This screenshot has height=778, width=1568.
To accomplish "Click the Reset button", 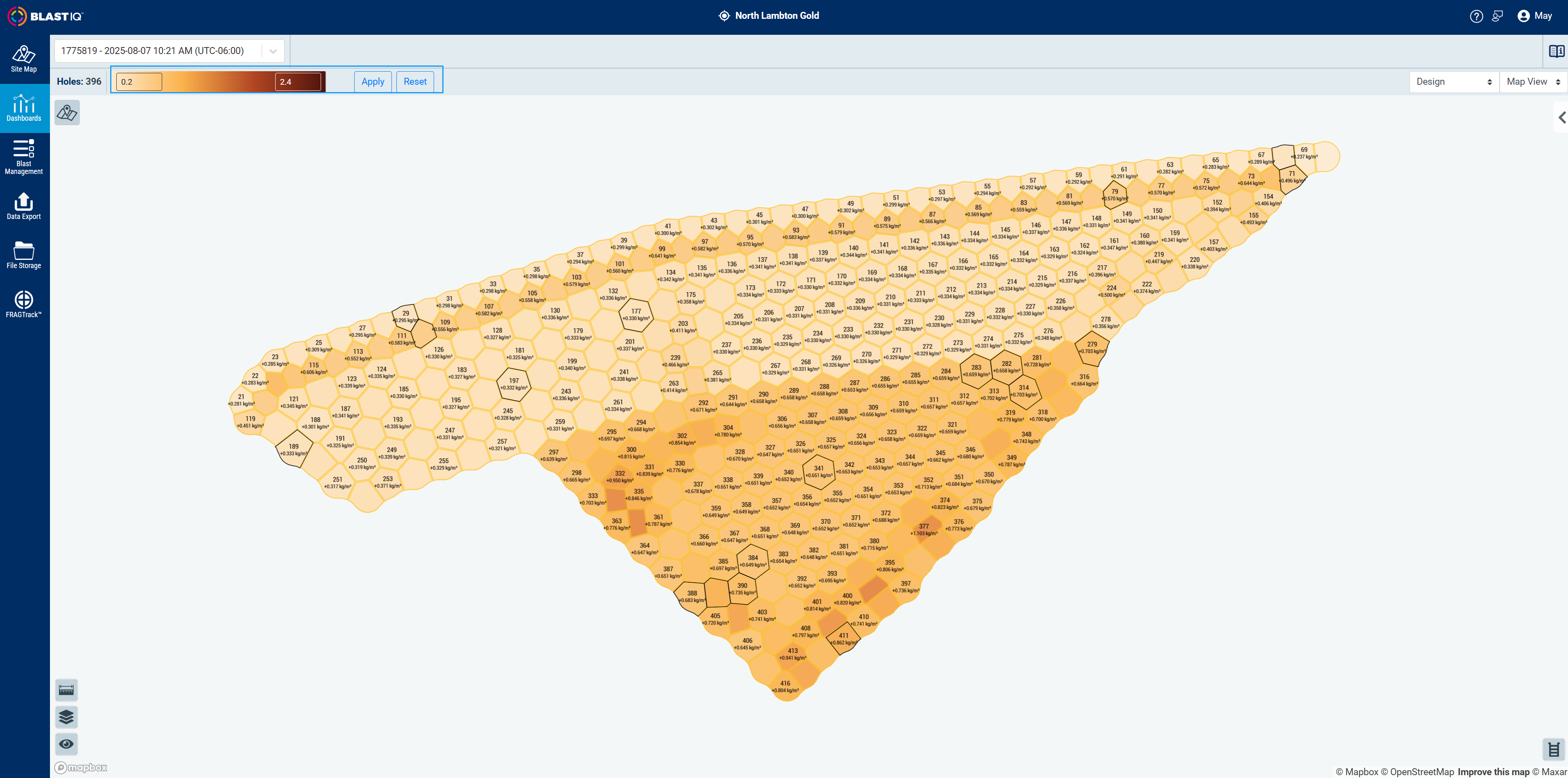I will pyautogui.click(x=415, y=81).
